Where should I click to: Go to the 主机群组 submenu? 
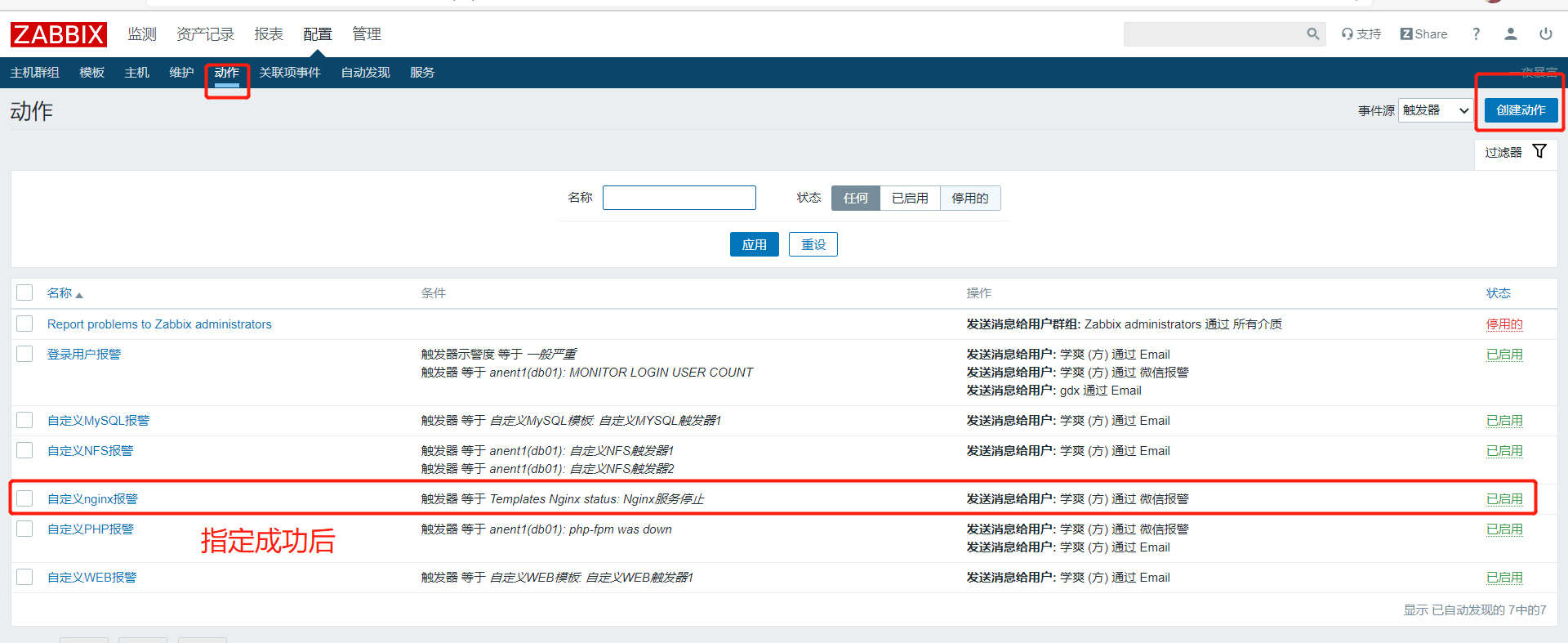pyautogui.click(x=35, y=73)
